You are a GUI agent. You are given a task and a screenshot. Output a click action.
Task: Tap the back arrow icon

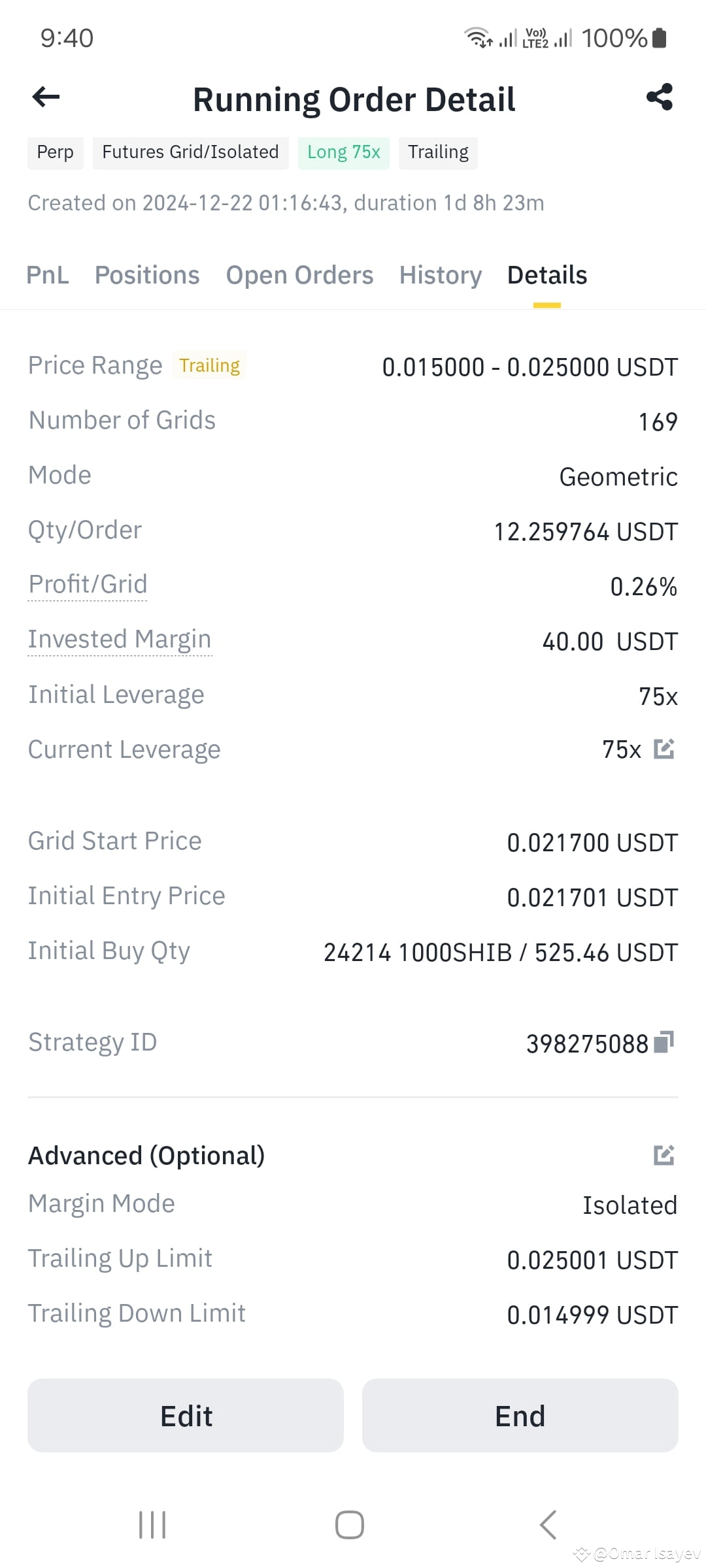pos(46,97)
